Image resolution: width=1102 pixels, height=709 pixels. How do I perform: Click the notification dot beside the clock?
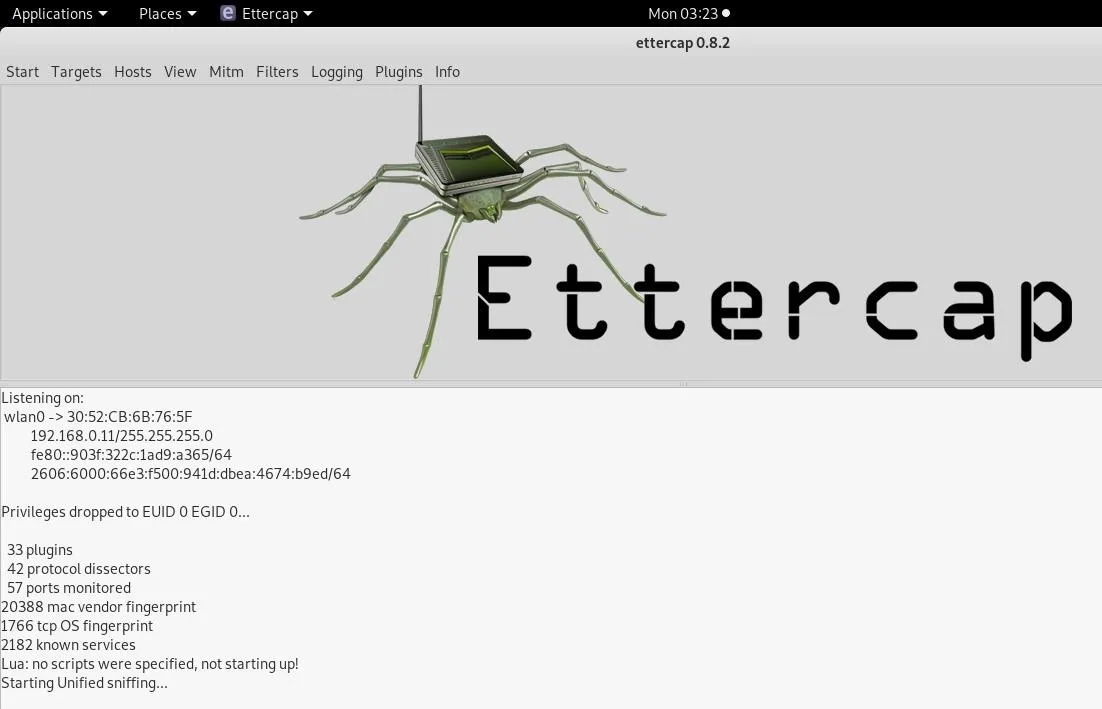pos(726,13)
